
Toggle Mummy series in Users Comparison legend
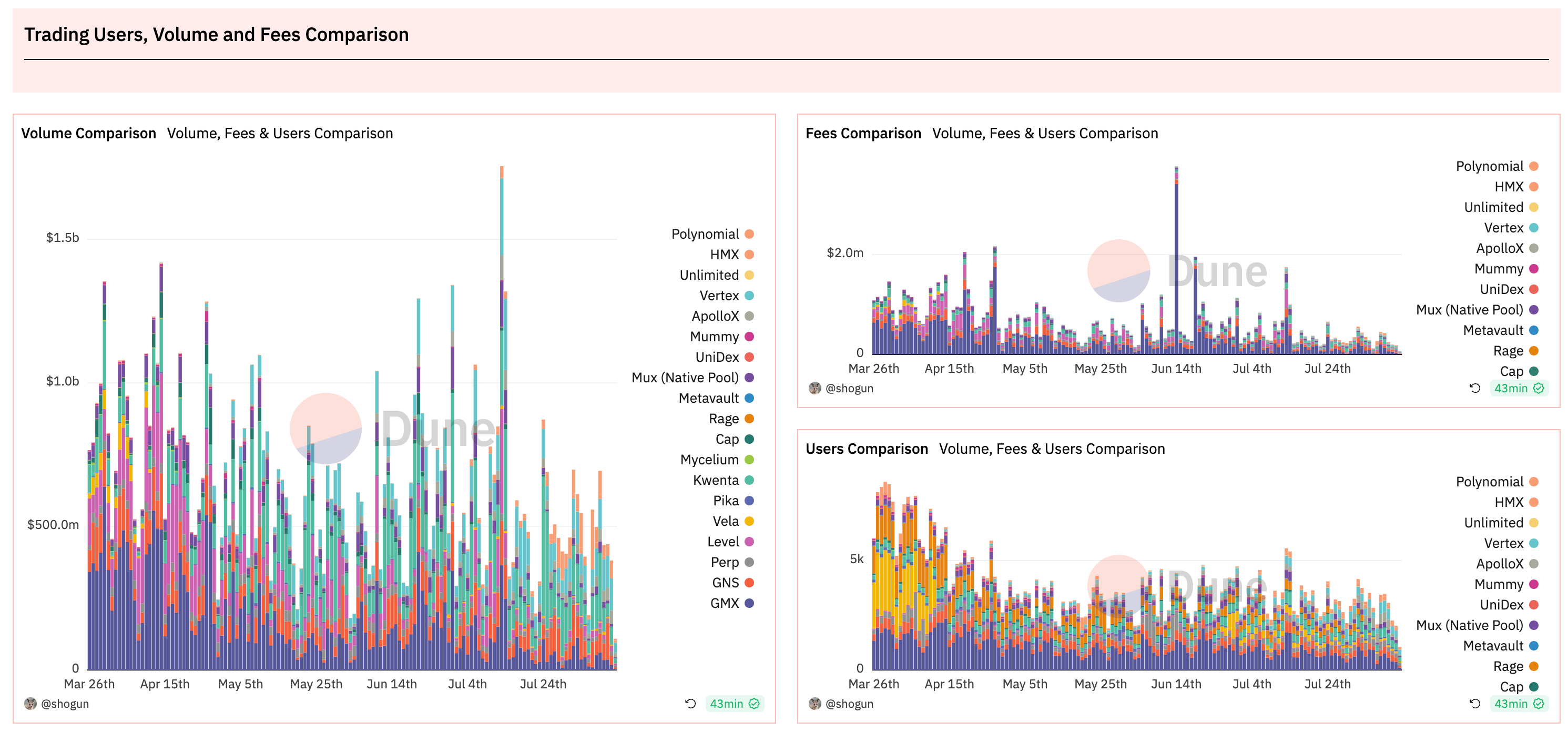pos(1506,584)
